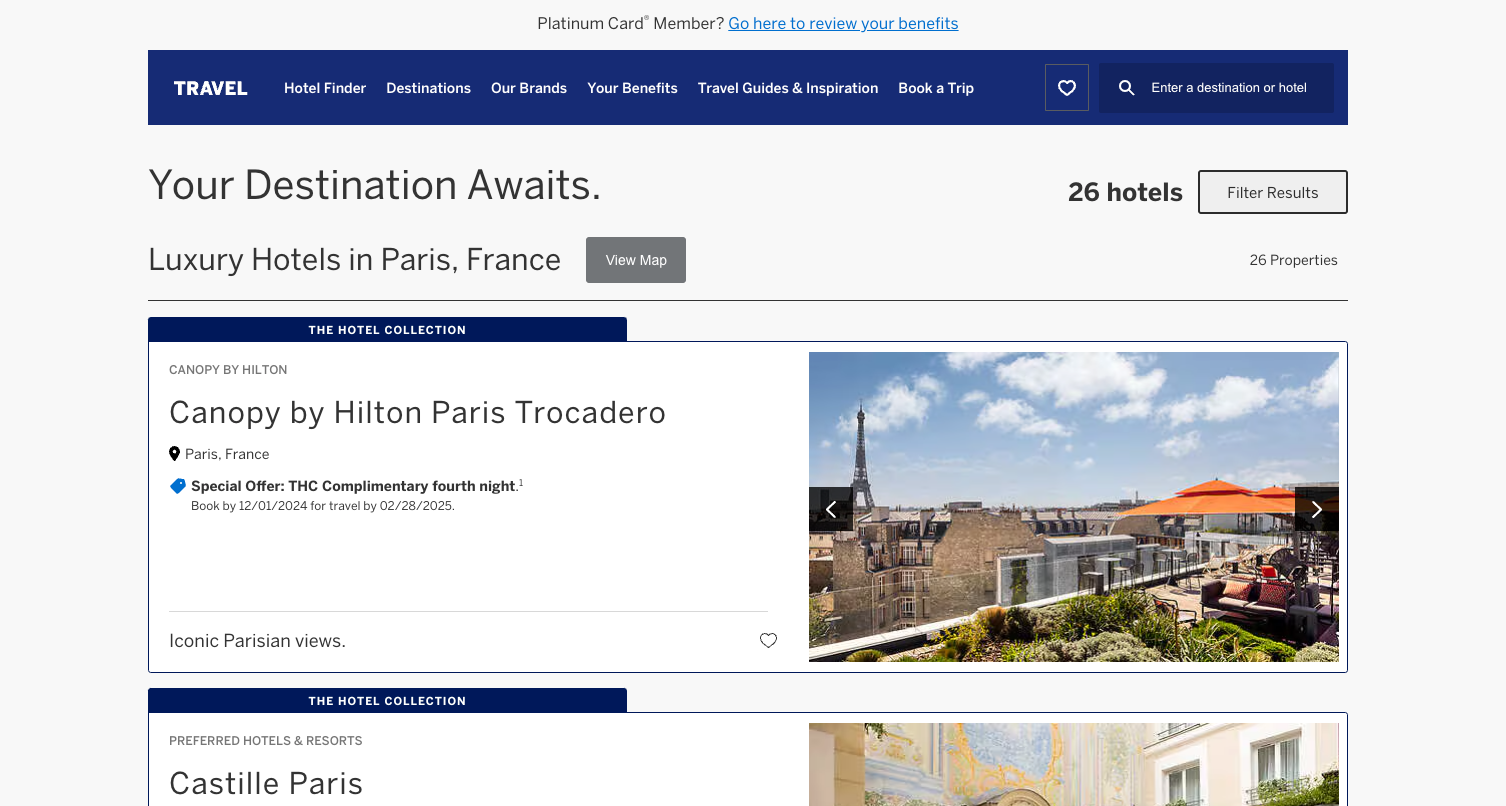
Task: Select Hotel Finder in navigation
Action: pyautogui.click(x=325, y=88)
